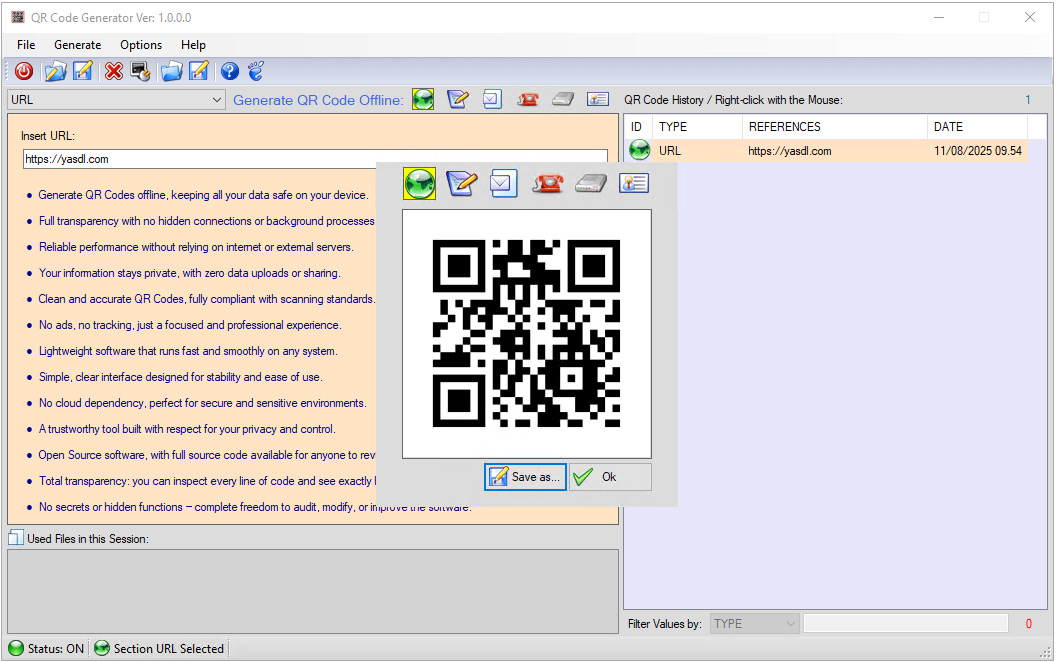Open the Filter Values by TYPE dropdown

pyautogui.click(x=755, y=624)
